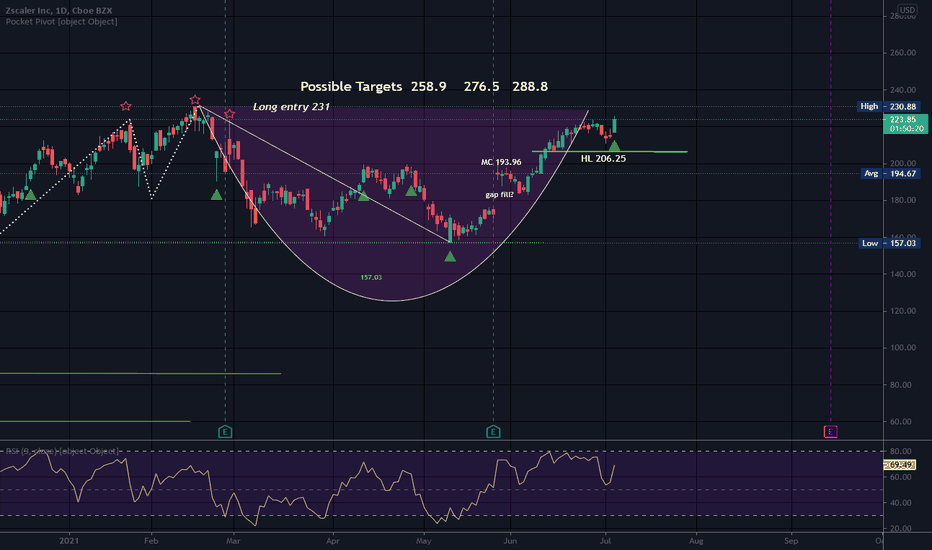
Task: Click the leftmost green earnings E icon
Action: [225, 432]
